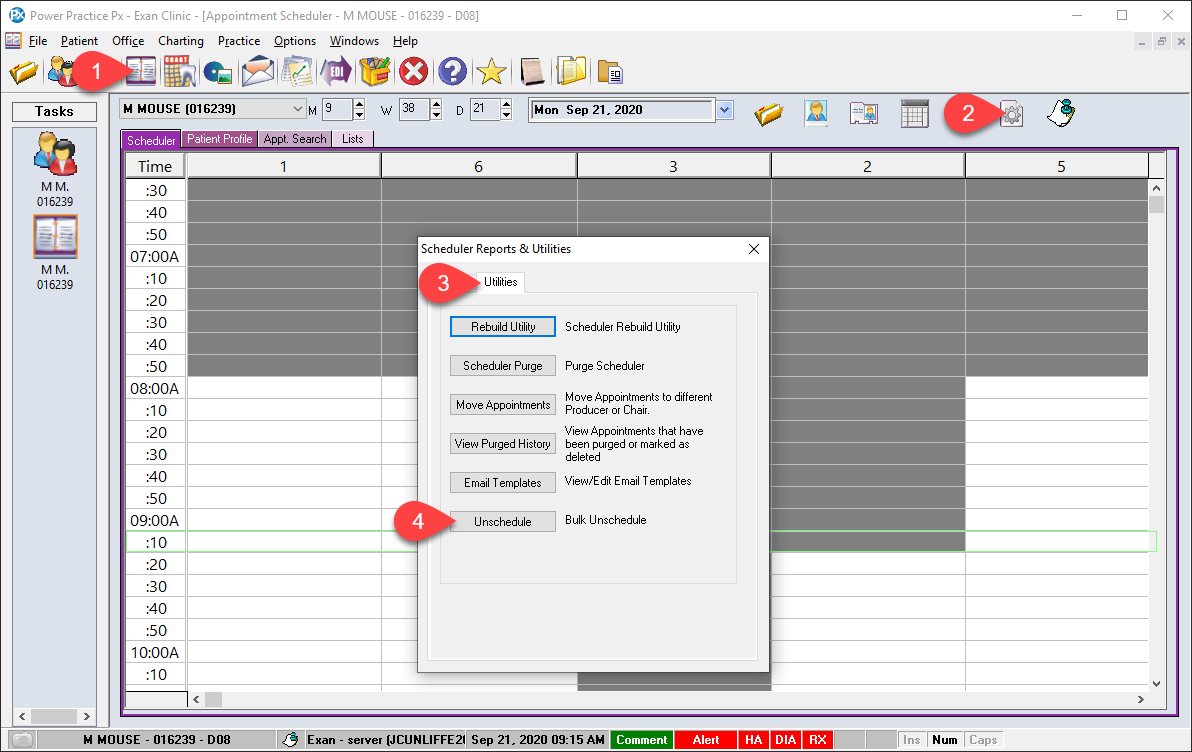Open the Options menu
The image size is (1192, 752).
pos(295,41)
